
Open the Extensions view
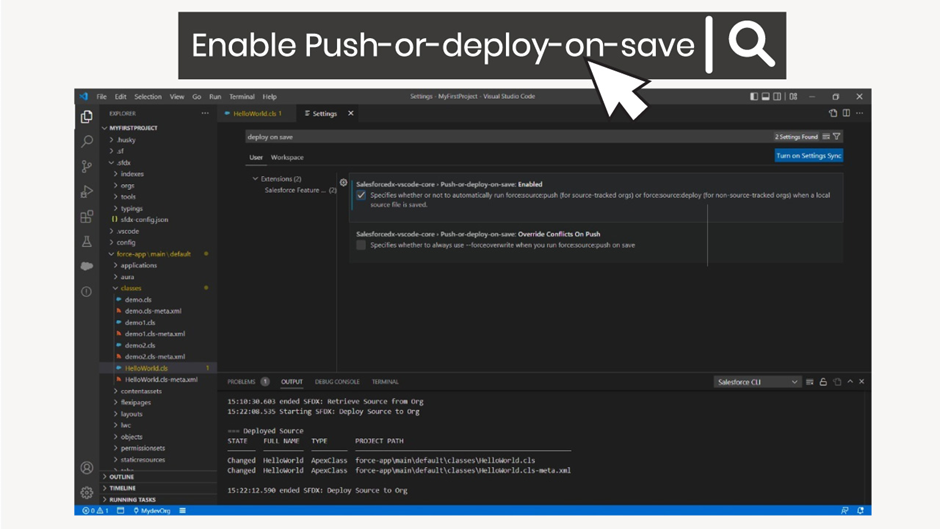[87, 217]
